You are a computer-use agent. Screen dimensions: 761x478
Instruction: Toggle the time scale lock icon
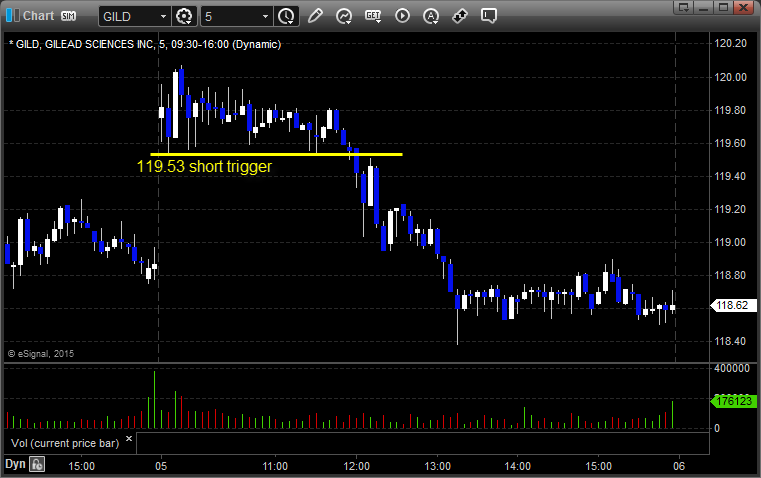pos(37,464)
